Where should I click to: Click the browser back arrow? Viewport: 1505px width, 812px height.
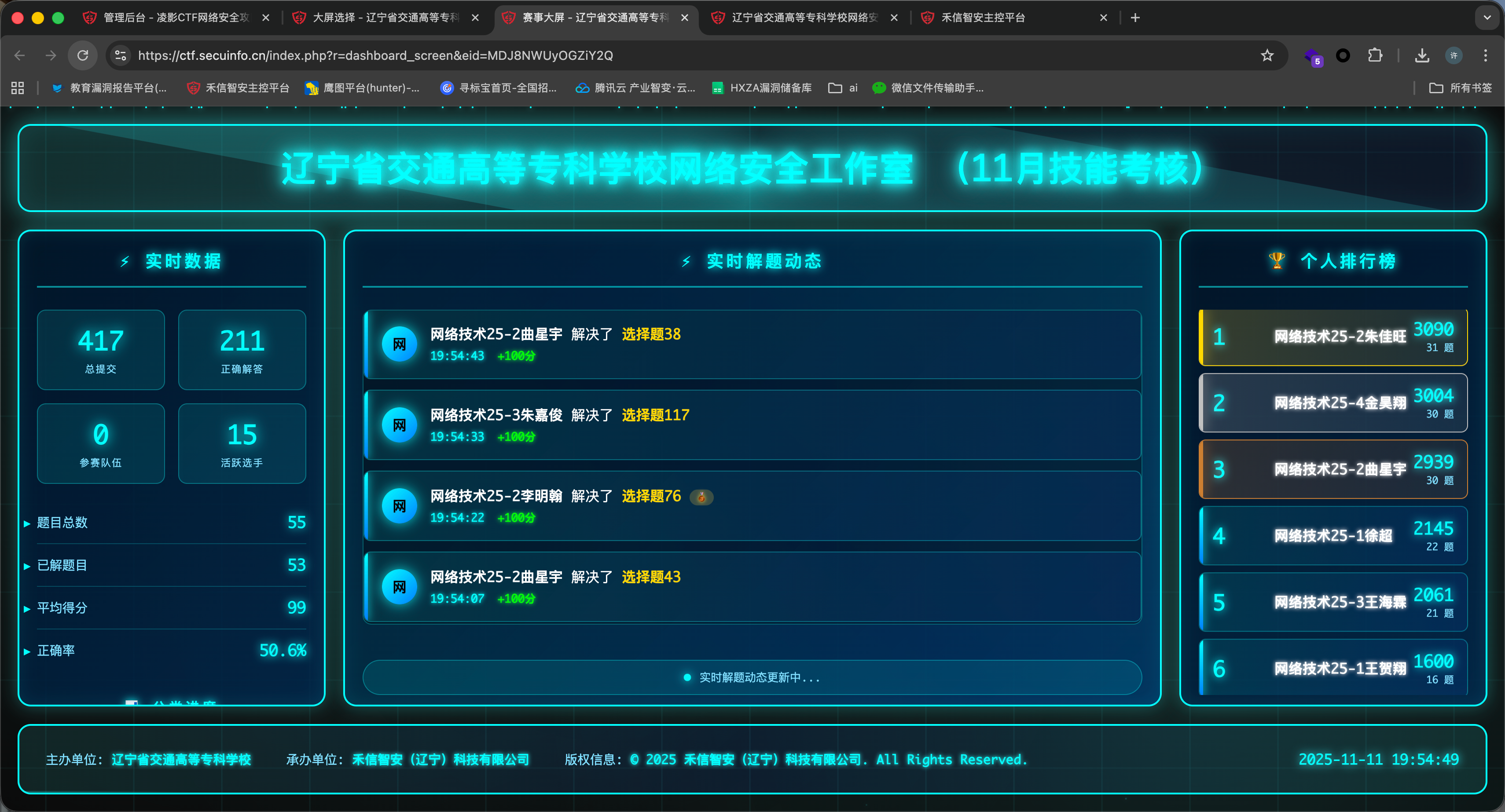pos(20,55)
